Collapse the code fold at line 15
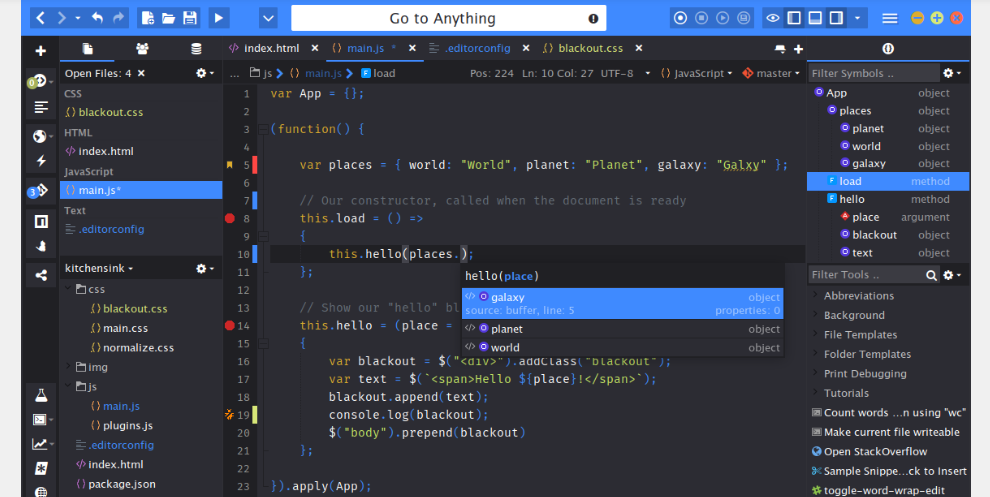This screenshot has height=497, width=990. click(x=263, y=344)
